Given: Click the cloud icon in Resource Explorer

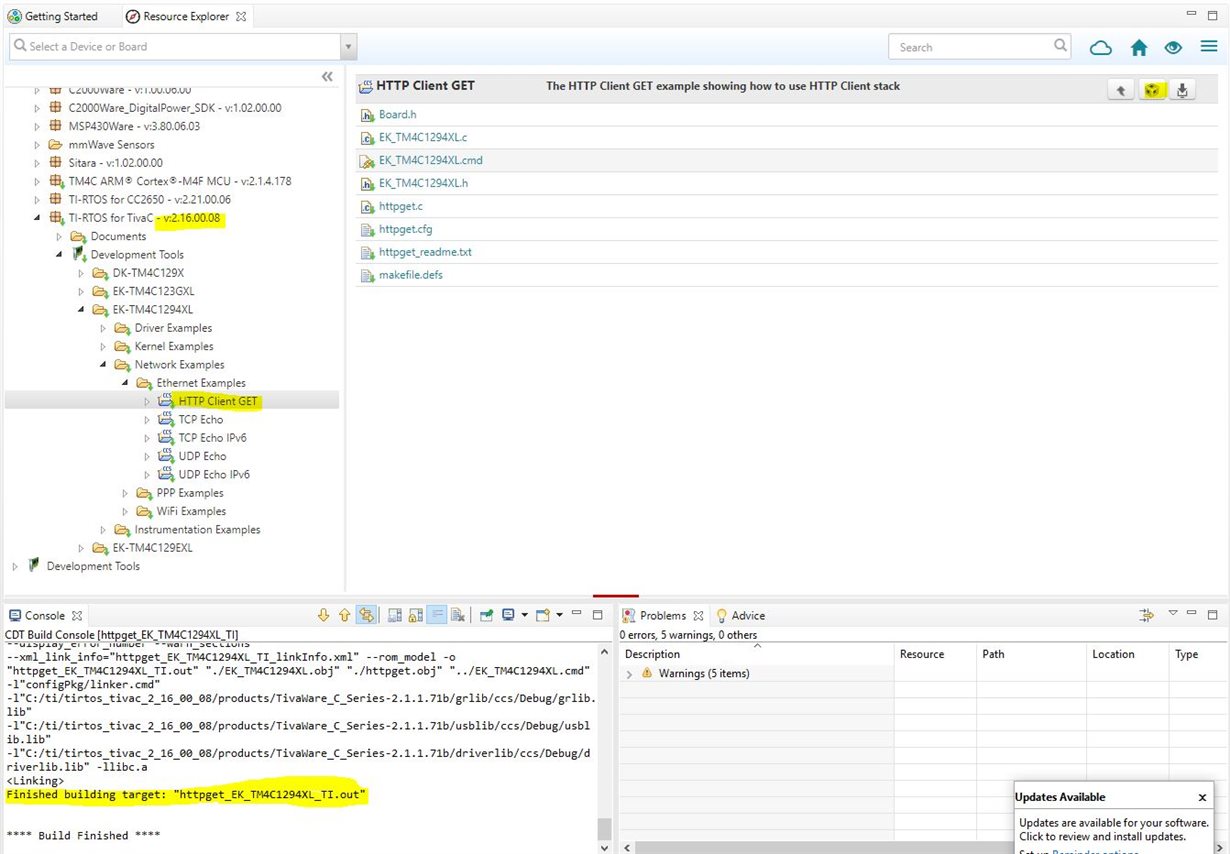Looking at the screenshot, I should pyautogui.click(x=1100, y=47).
